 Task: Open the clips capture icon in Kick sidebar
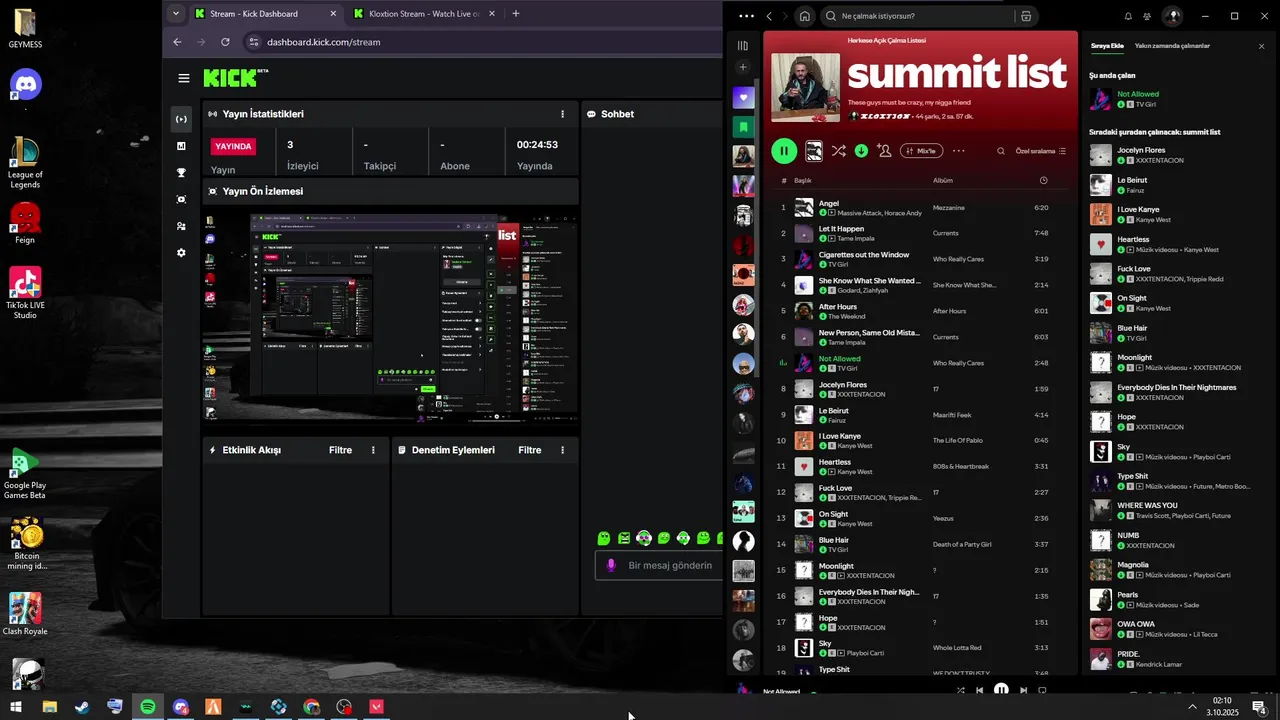coord(181,199)
